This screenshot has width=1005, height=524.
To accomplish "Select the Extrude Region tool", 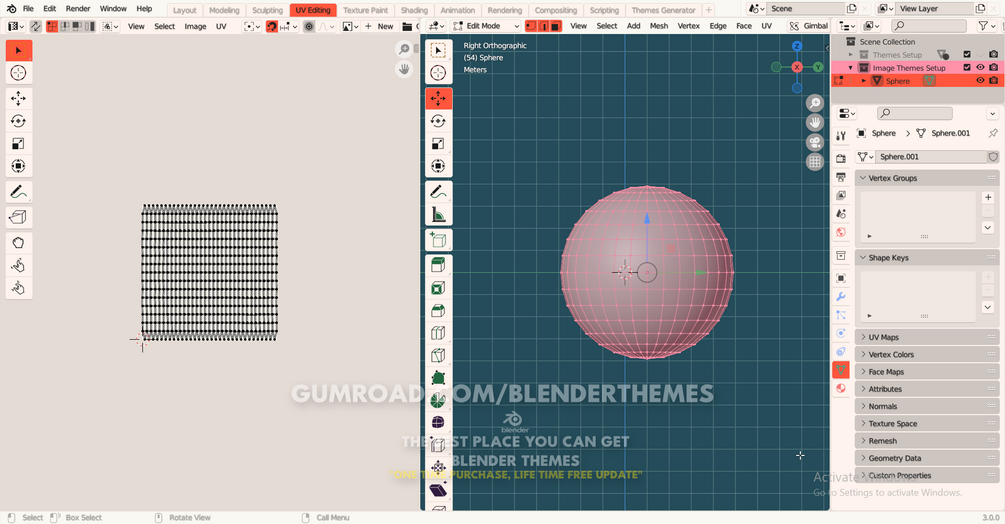I will (438, 265).
